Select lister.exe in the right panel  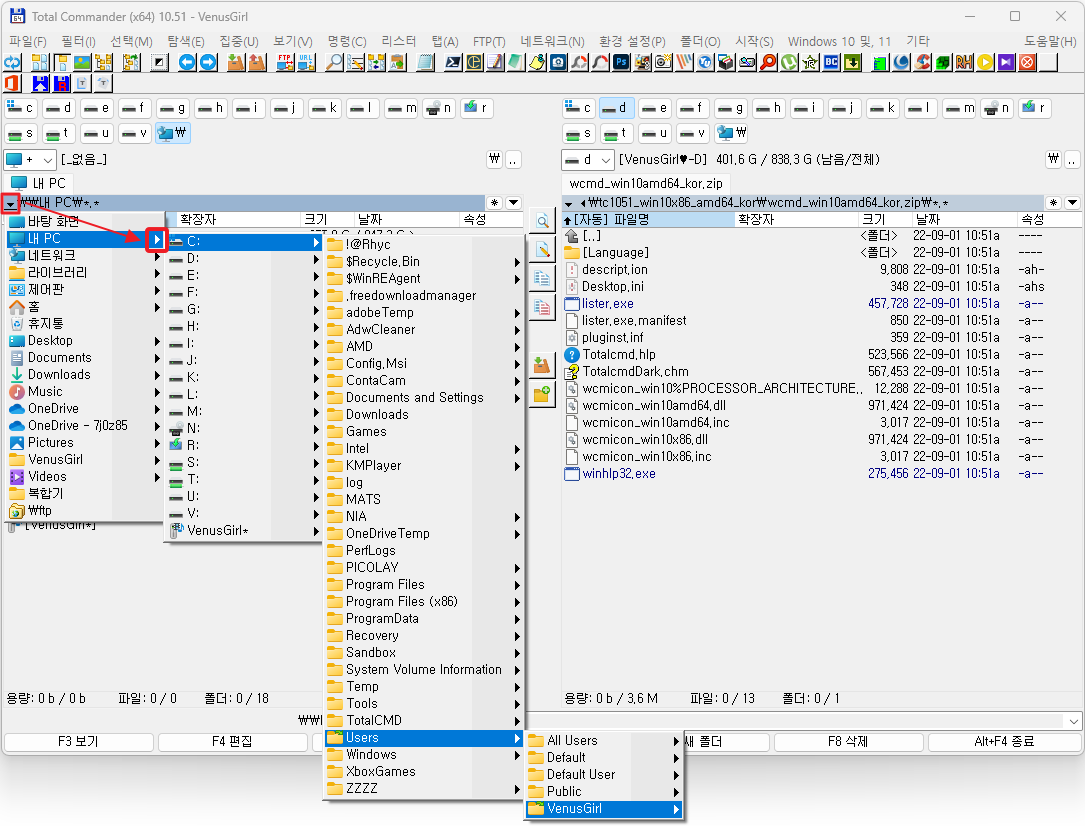tap(608, 304)
